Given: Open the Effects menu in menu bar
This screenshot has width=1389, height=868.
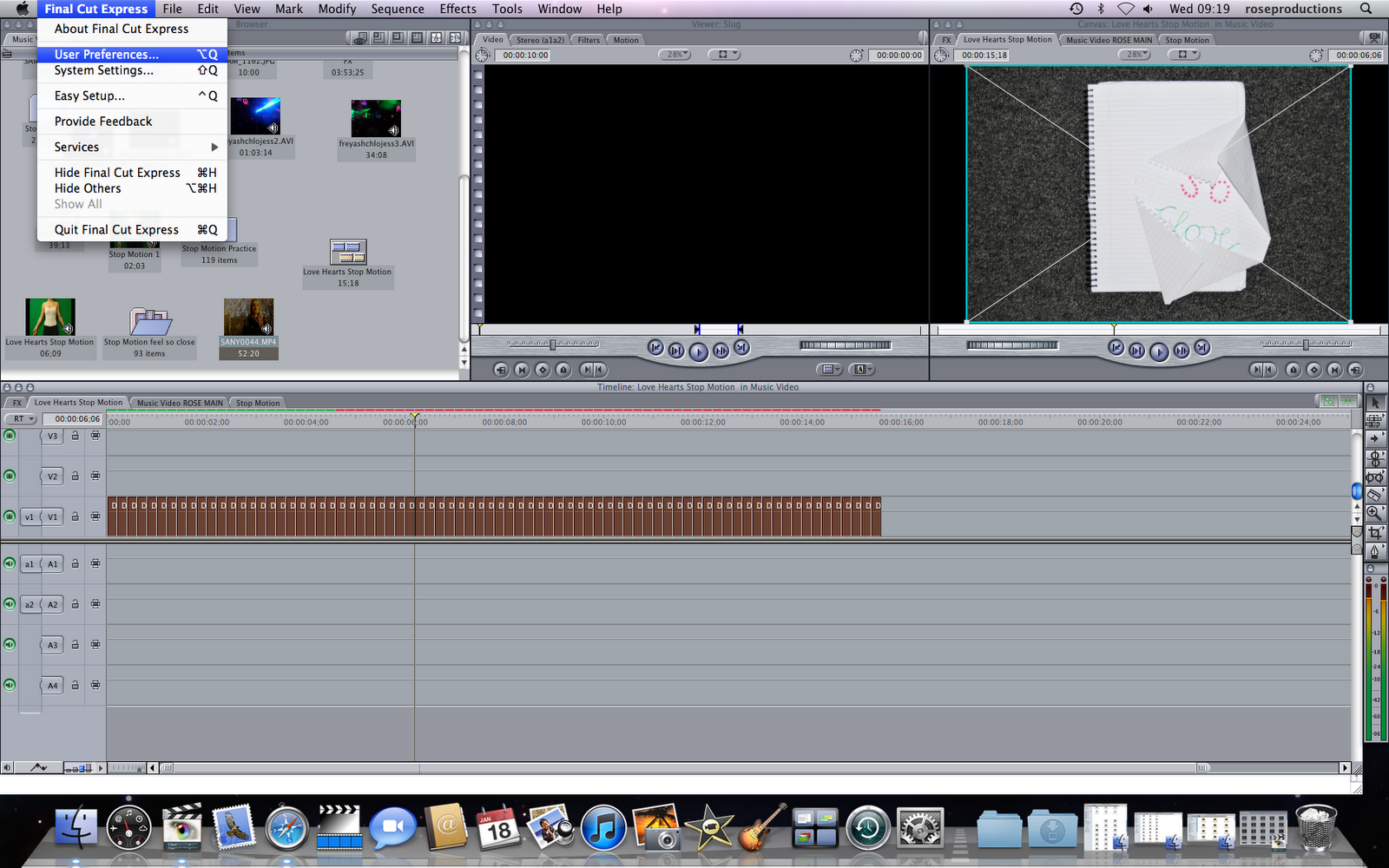Looking at the screenshot, I should [x=458, y=9].
